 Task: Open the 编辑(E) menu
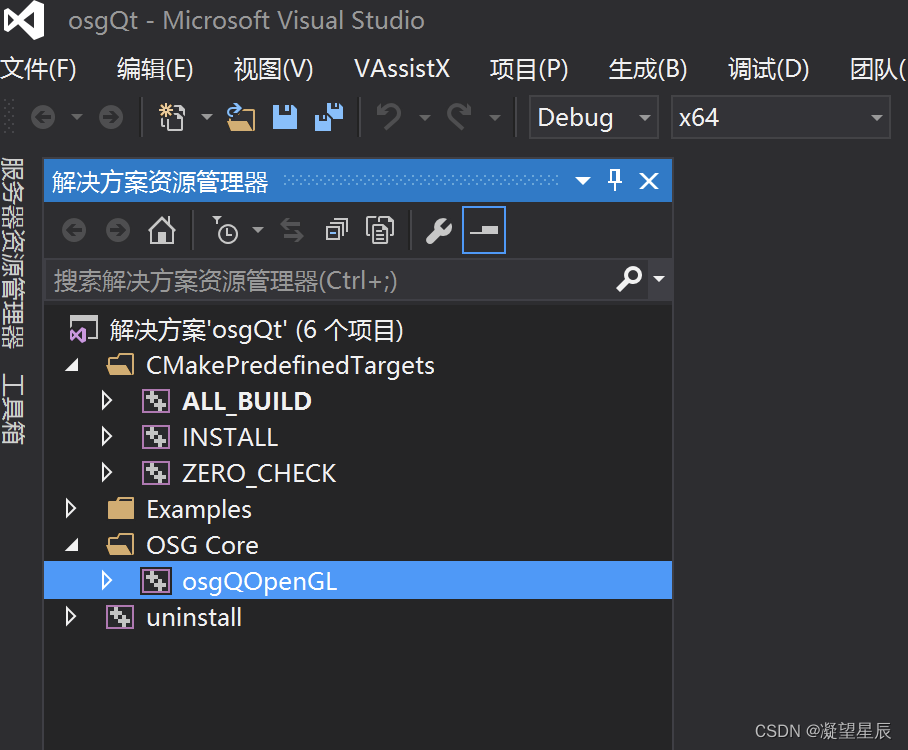(155, 69)
